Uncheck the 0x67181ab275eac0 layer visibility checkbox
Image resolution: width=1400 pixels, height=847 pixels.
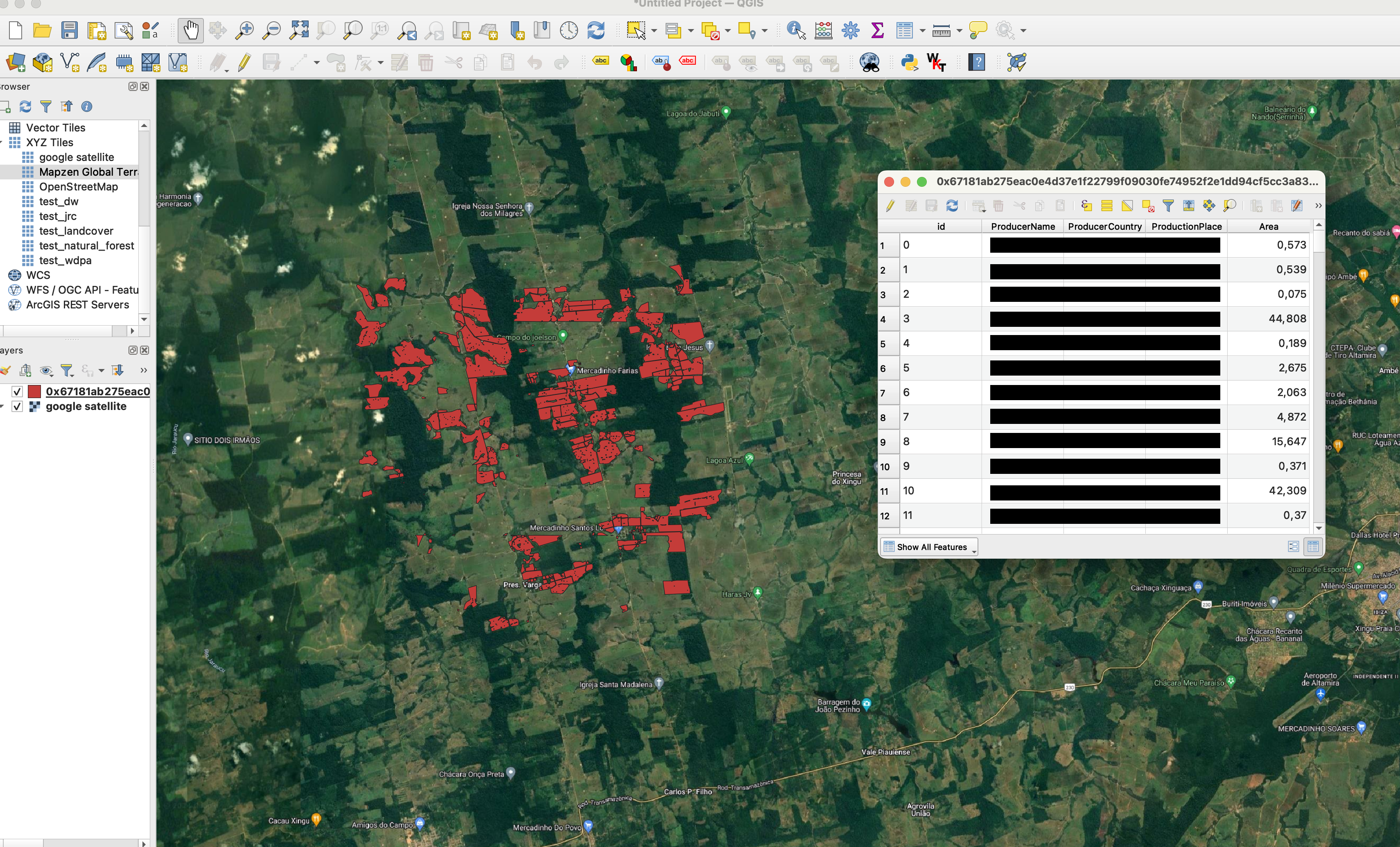pyautogui.click(x=17, y=392)
